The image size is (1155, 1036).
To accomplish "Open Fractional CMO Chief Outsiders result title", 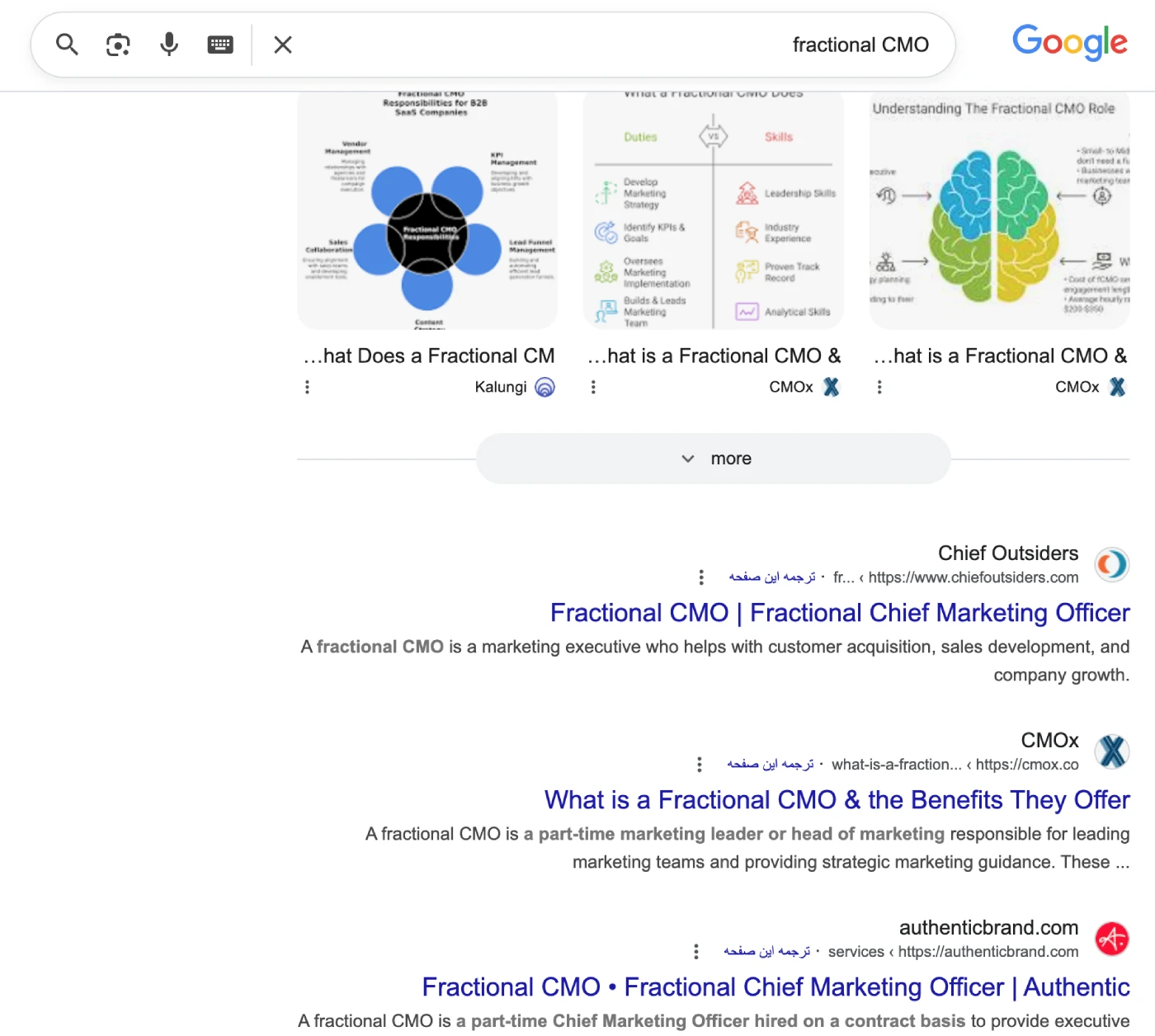I will point(839,613).
